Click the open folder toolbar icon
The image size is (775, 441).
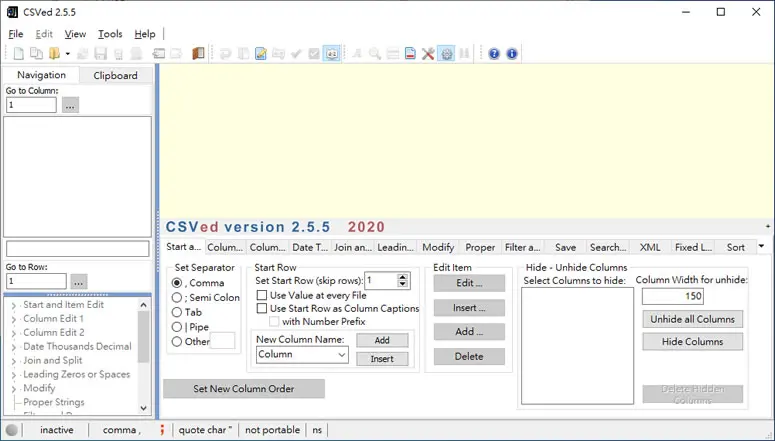54,53
